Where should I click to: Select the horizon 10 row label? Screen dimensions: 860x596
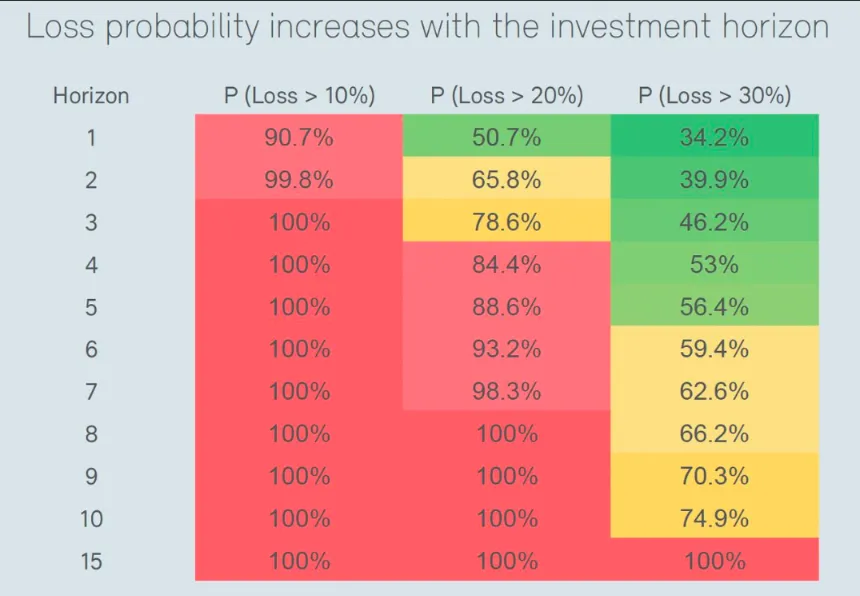pyautogui.click(x=91, y=518)
